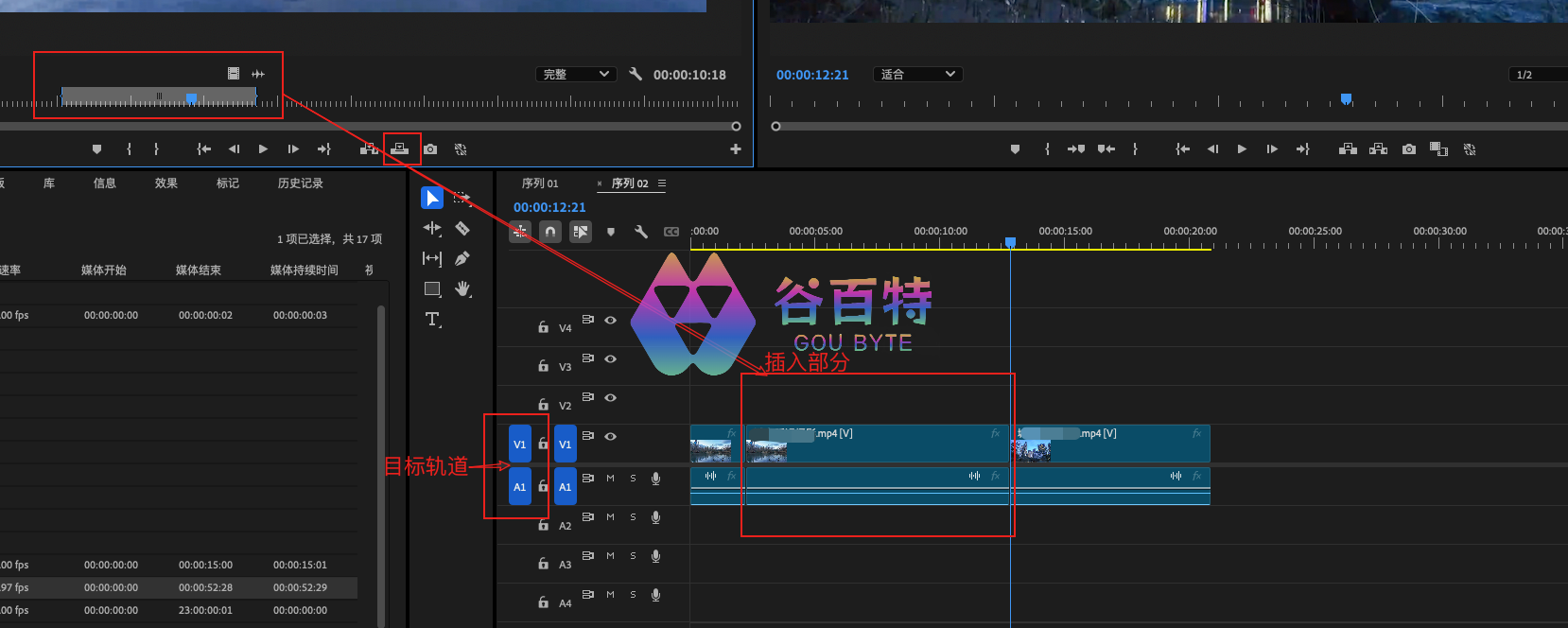Click Export Frame camera in source monitor
This screenshot has height=628, width=1568.
(430, 149)
